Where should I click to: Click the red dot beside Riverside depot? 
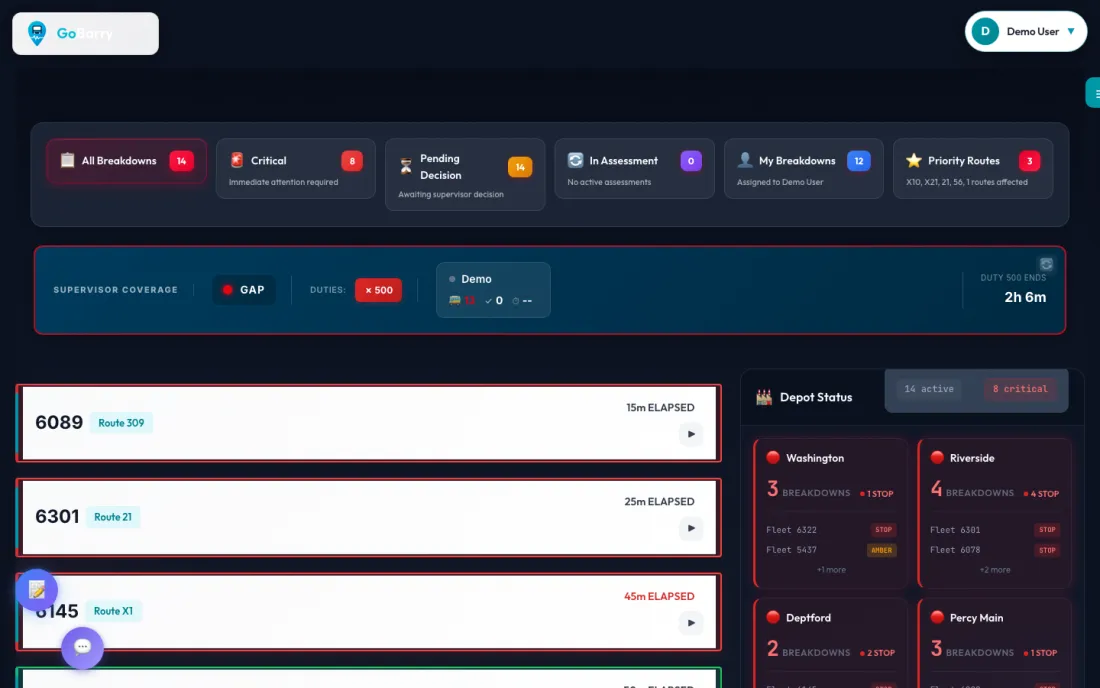click(x=937, y=457)
